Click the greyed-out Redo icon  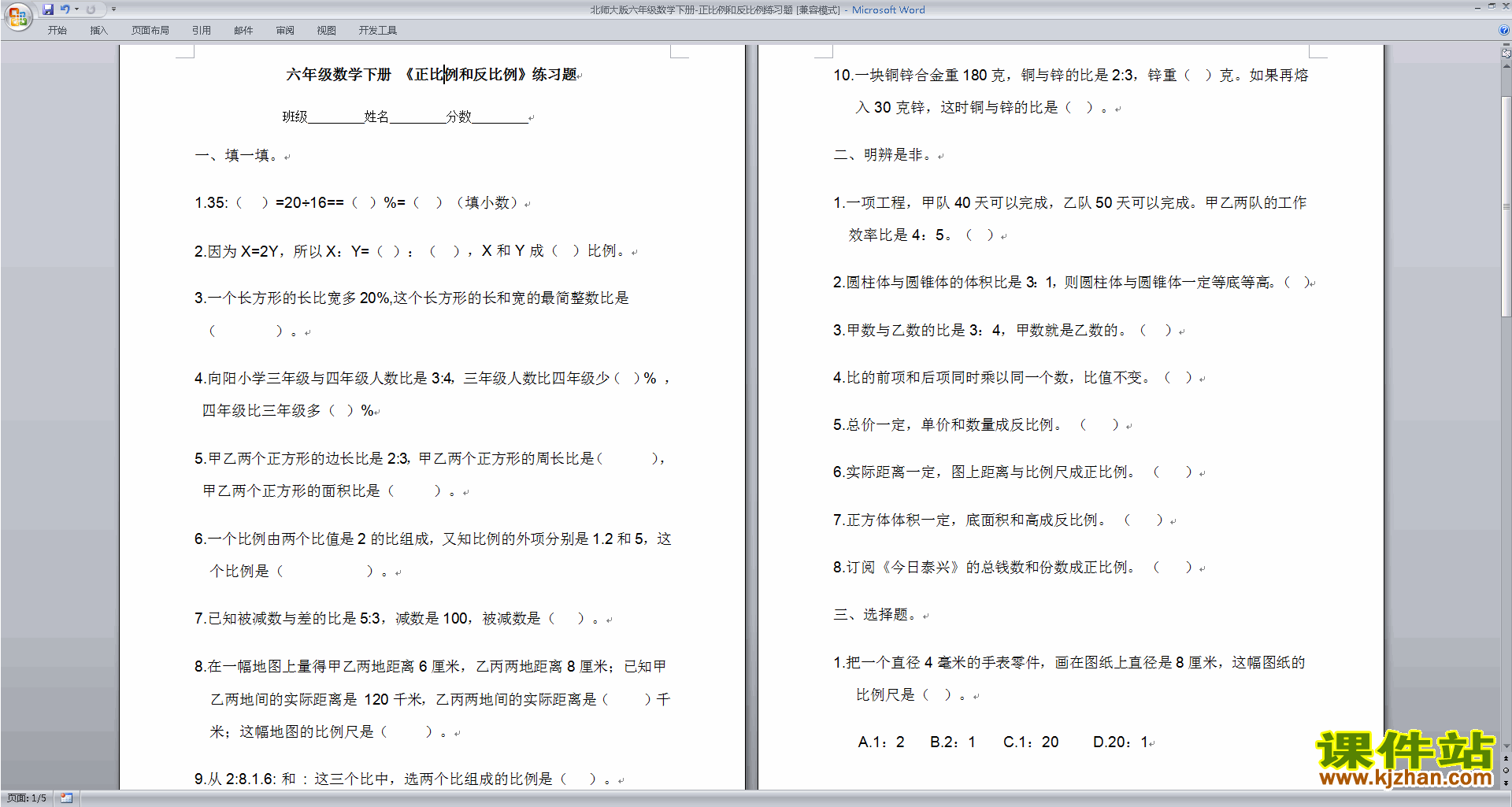pyautogui.click(x=91, y=9)
